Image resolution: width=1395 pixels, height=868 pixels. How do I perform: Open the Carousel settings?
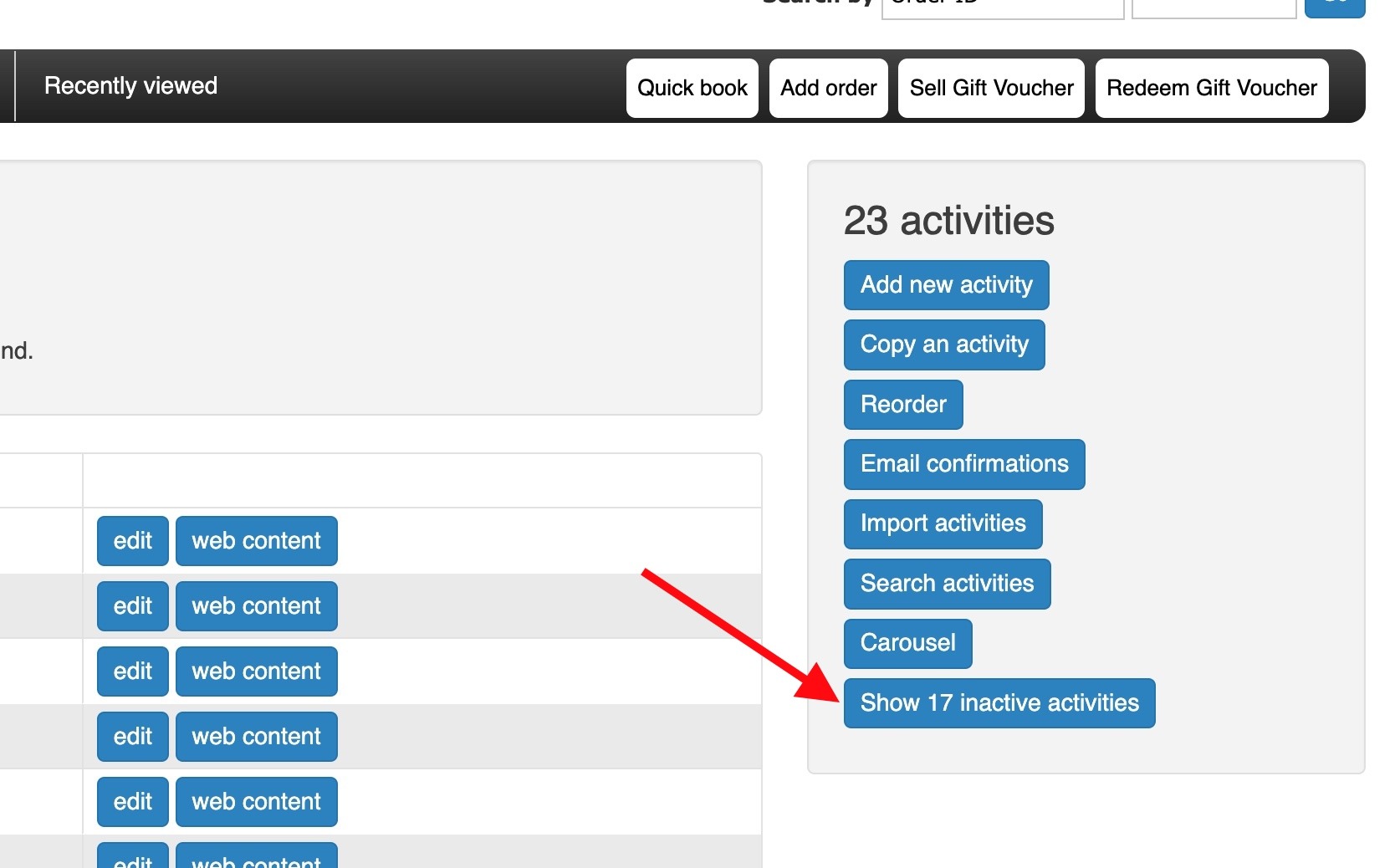[x=908, y=643]
